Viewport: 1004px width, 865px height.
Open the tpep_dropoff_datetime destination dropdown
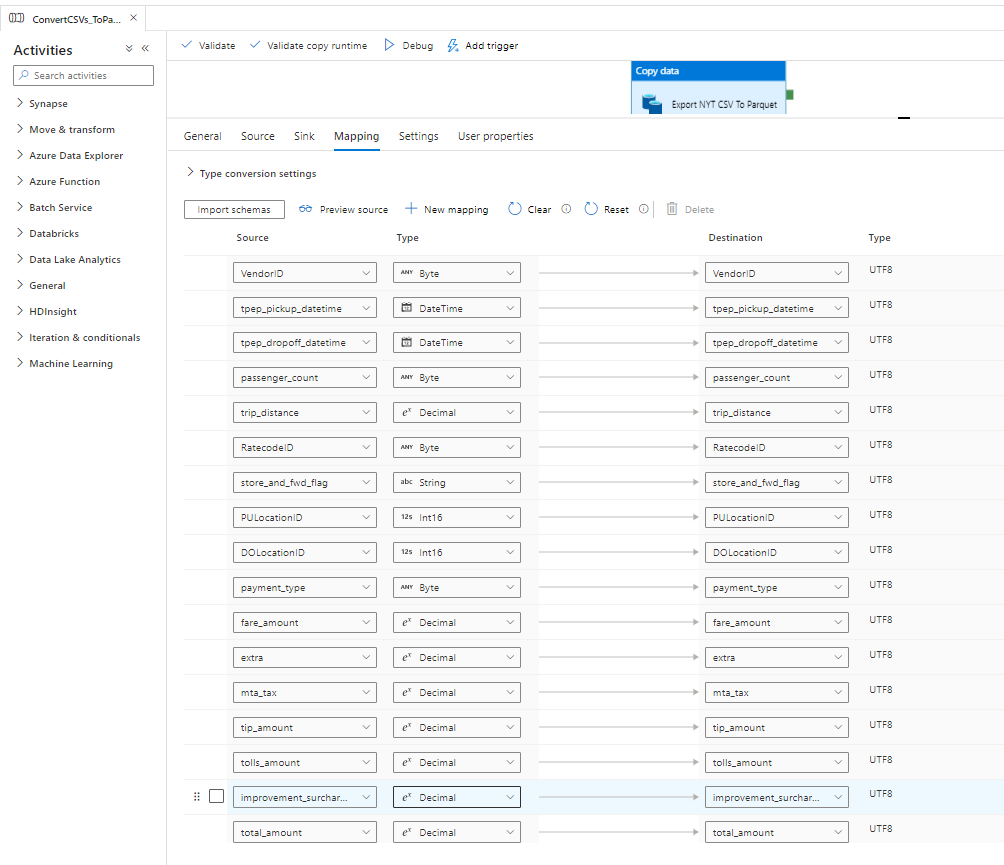777,343
